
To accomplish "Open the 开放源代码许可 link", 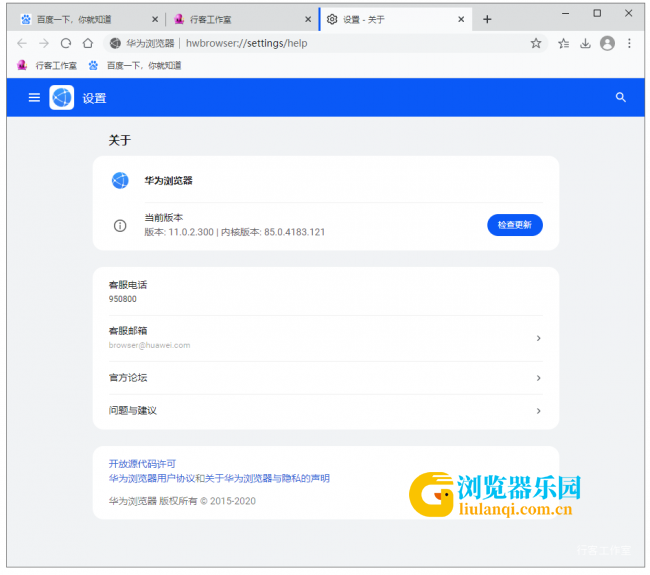I will (142, 464).
